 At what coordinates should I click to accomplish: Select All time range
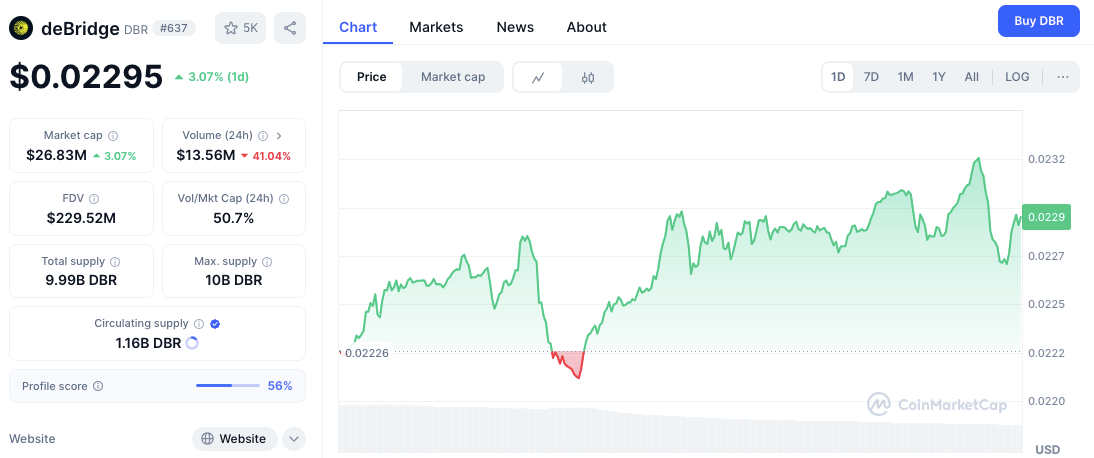[x=971, y=77]
